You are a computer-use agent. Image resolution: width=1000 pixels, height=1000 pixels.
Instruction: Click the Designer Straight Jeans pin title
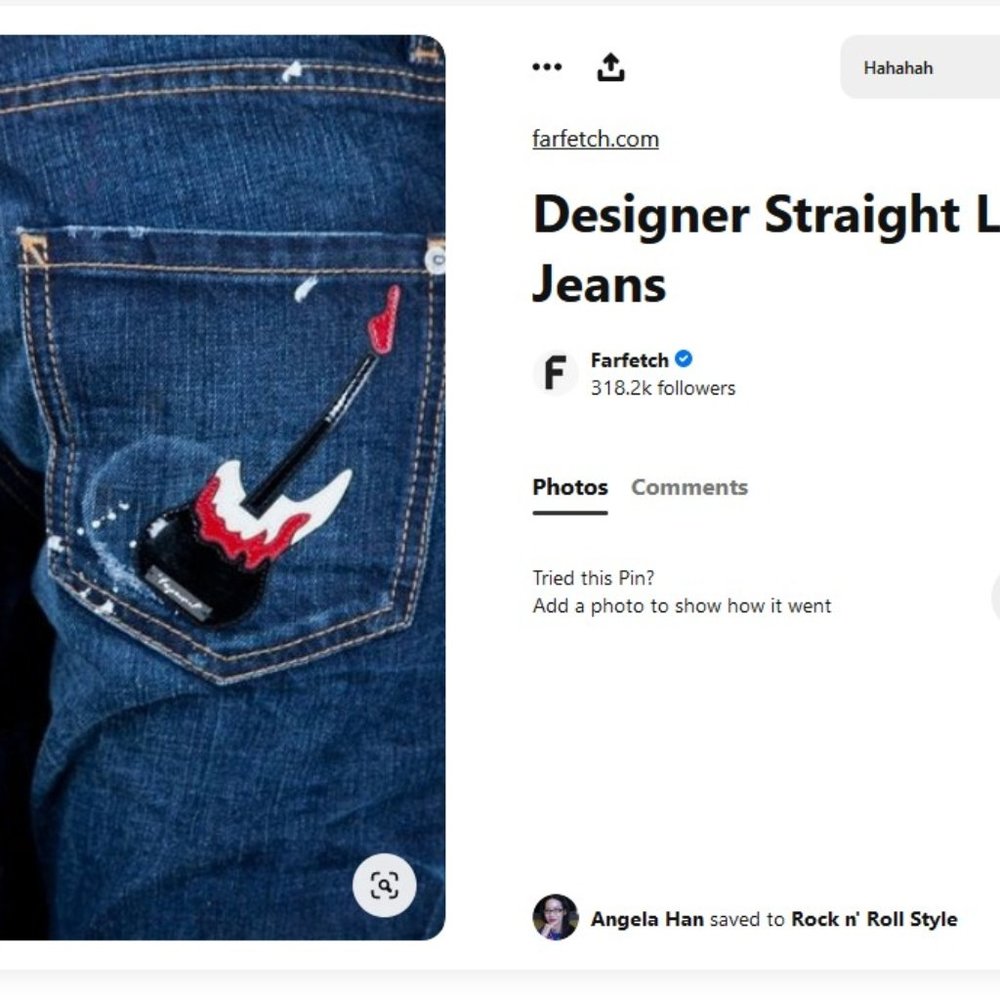pos(765,249)
